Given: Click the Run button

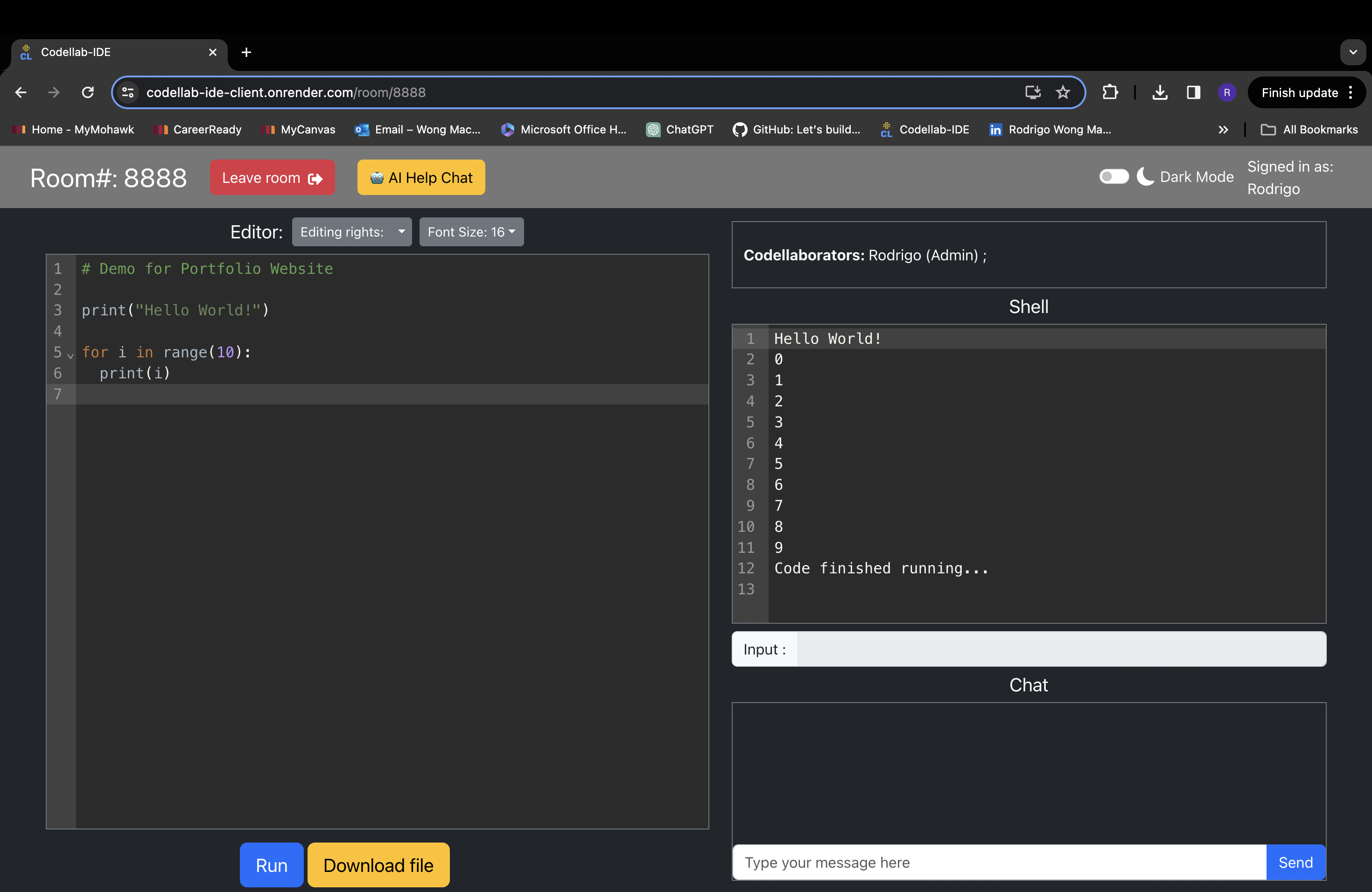Looking at the screenshot, I should coord(271,865).
